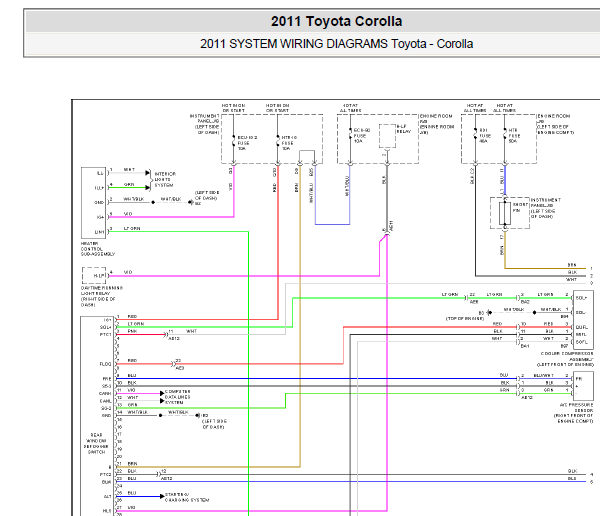Viewport: 600px width, 516px height.
Task: Click "HOT IN ON OR START" above ECU-IG fuse
Action: tap(233, 108)
